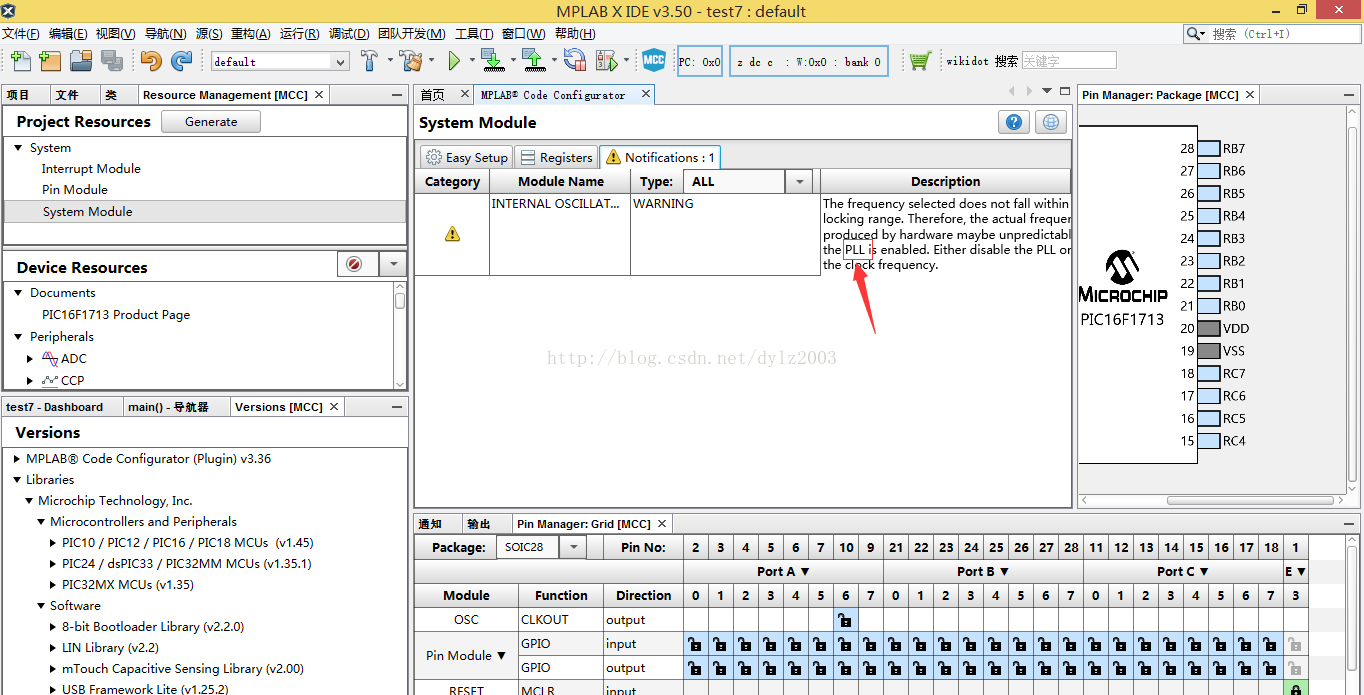The width and height of the screenshot is (1364, 695).
Task: Select mTouch Capacitive Sensing Library row
Action: tap(183, 669)
